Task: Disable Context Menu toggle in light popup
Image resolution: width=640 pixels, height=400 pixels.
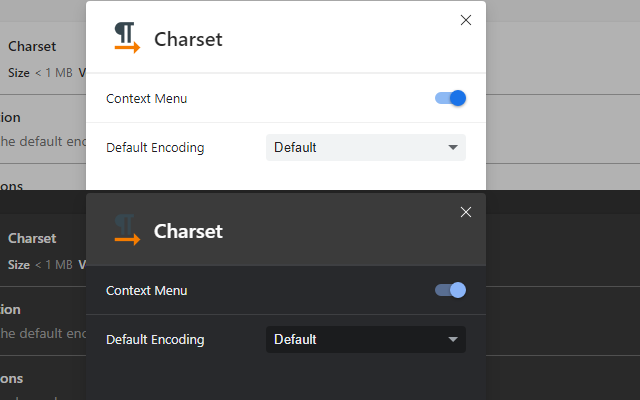Action: [451, 98]
